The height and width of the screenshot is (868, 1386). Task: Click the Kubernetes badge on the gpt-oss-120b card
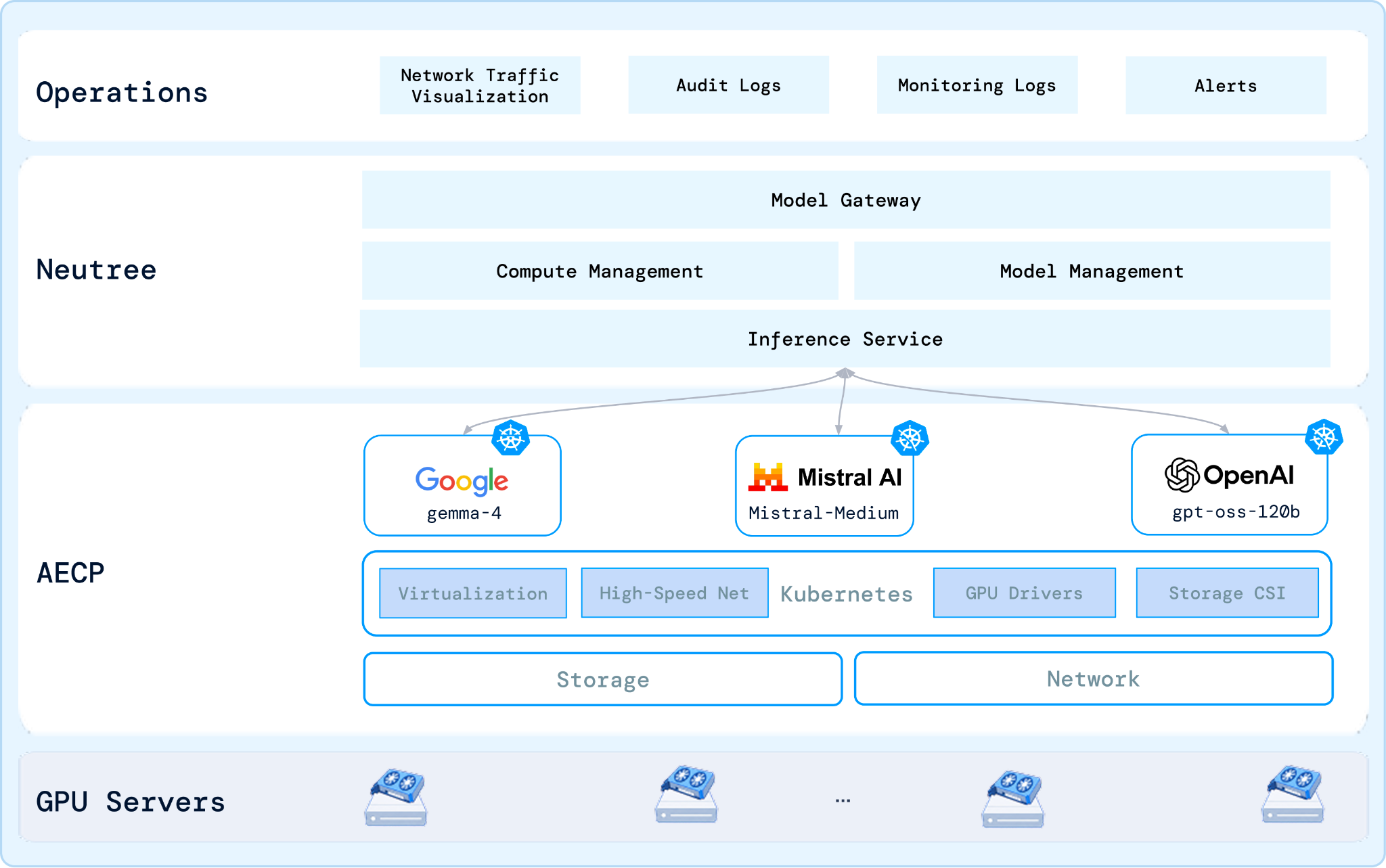1324,437
